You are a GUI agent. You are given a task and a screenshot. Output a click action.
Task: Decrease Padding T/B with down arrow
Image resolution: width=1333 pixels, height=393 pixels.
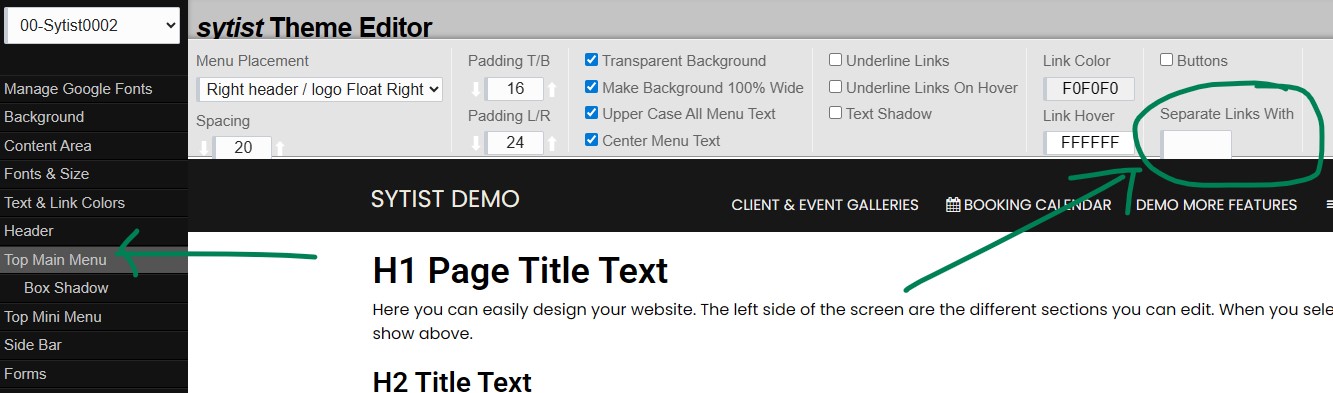click(x=477, y=90)
